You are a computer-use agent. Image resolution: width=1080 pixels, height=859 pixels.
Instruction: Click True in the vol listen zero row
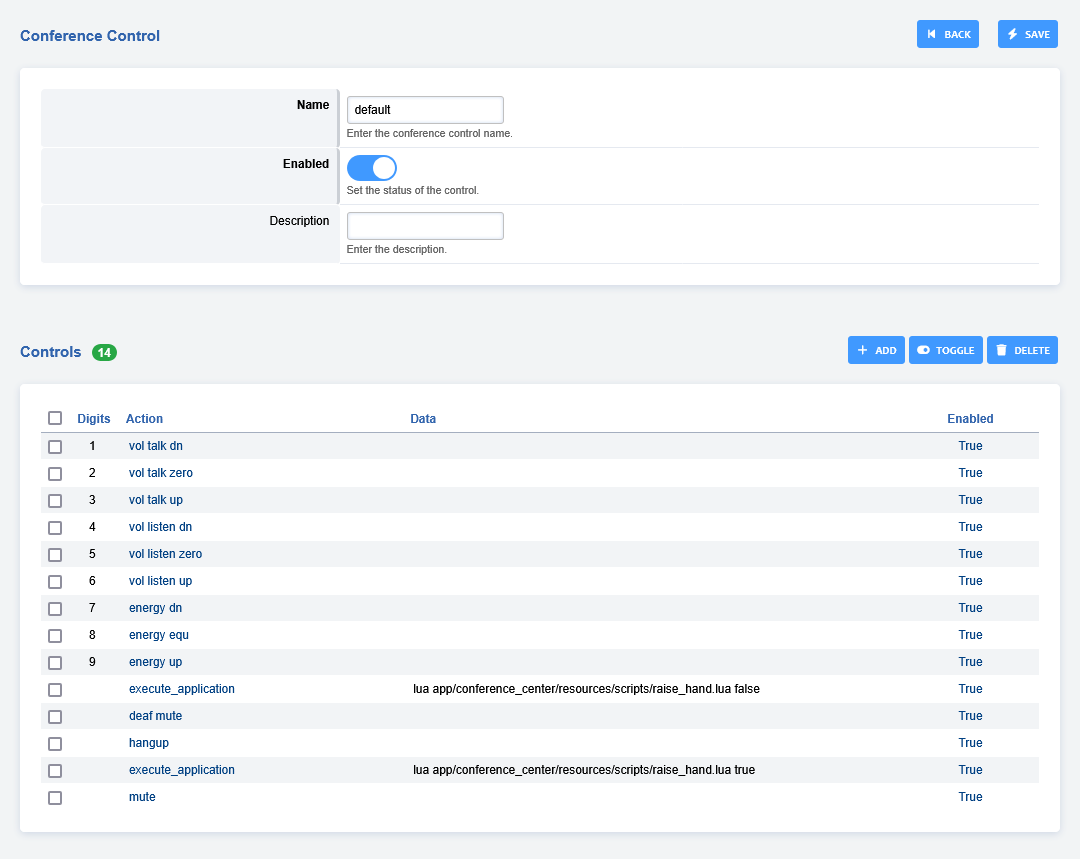click(970, 554)
